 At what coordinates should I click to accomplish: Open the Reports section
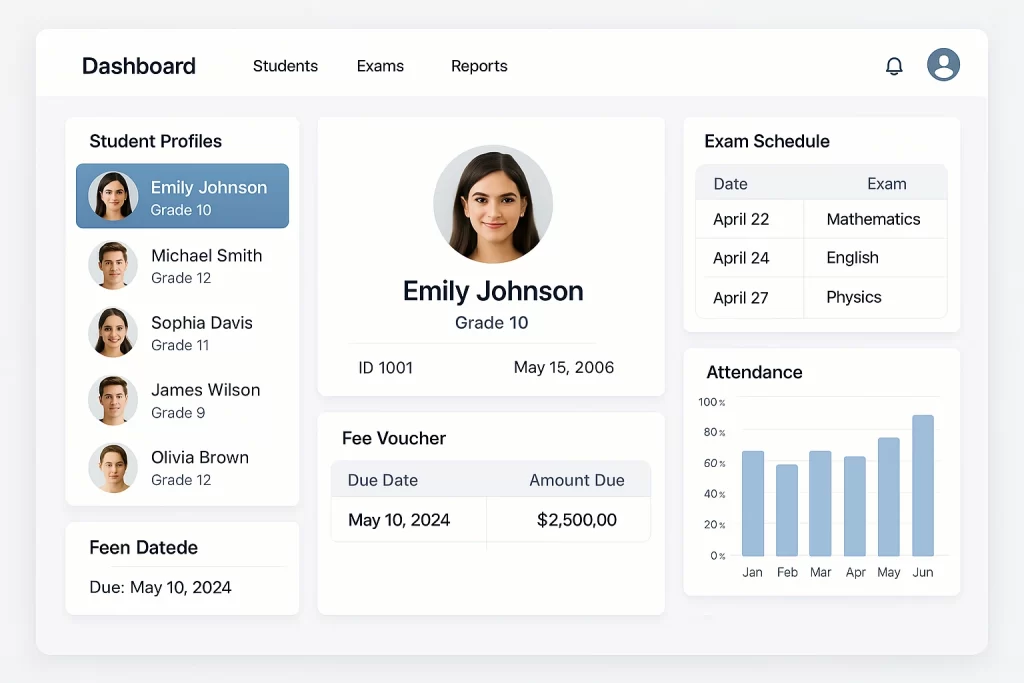click(x=479, y=66)
